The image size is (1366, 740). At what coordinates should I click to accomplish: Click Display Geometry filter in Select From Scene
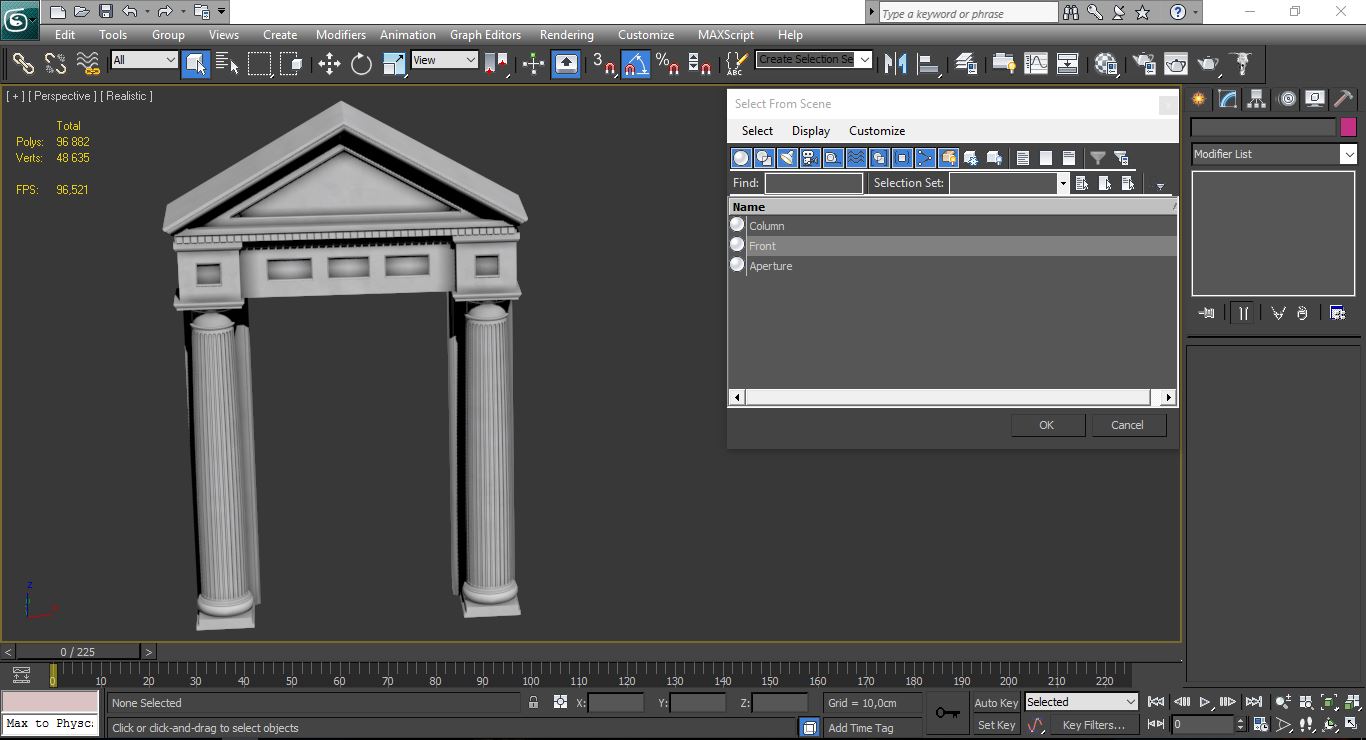[741, 158]
